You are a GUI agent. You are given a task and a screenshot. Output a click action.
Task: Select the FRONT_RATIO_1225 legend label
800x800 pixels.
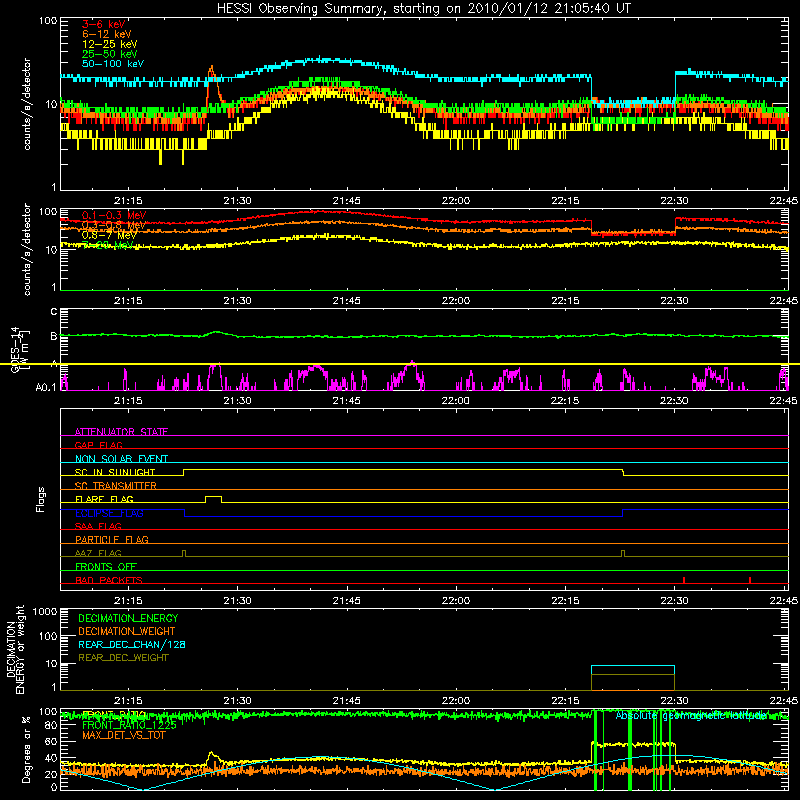[x=129, y=725]
